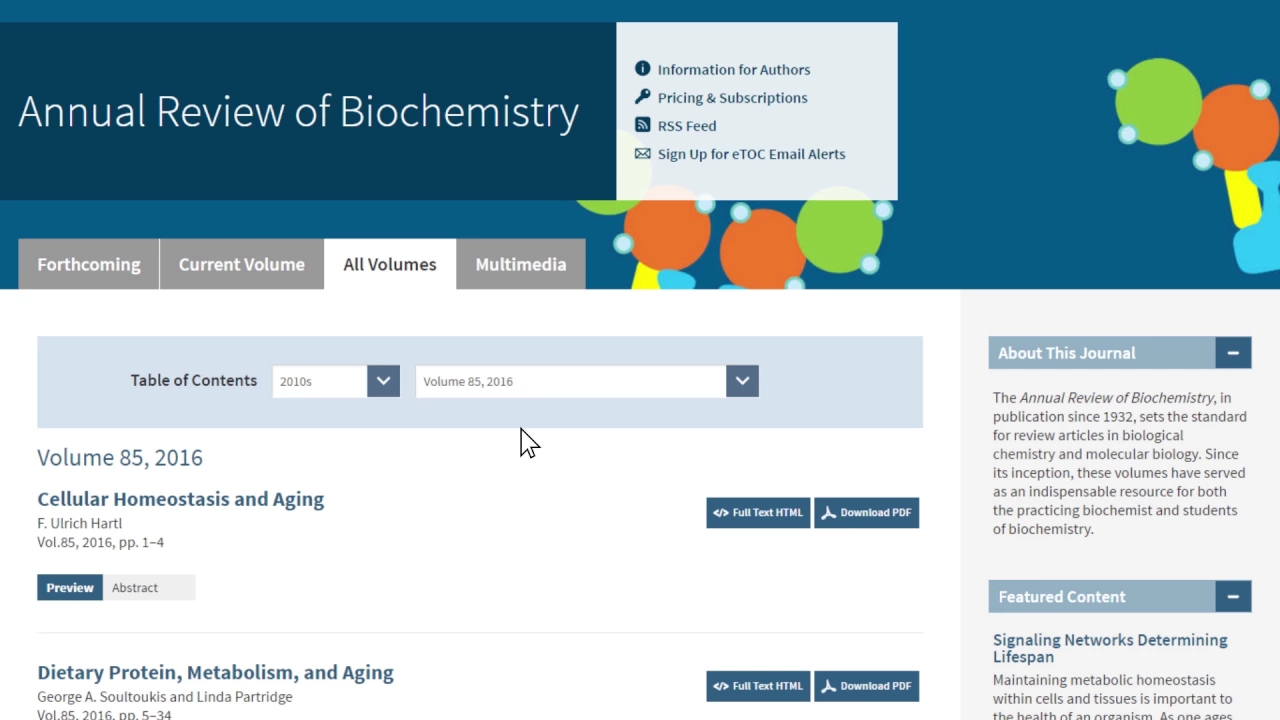Show the Abstract for Cellular Homeostasis article
1280x720 pixels.
(135, 588)
